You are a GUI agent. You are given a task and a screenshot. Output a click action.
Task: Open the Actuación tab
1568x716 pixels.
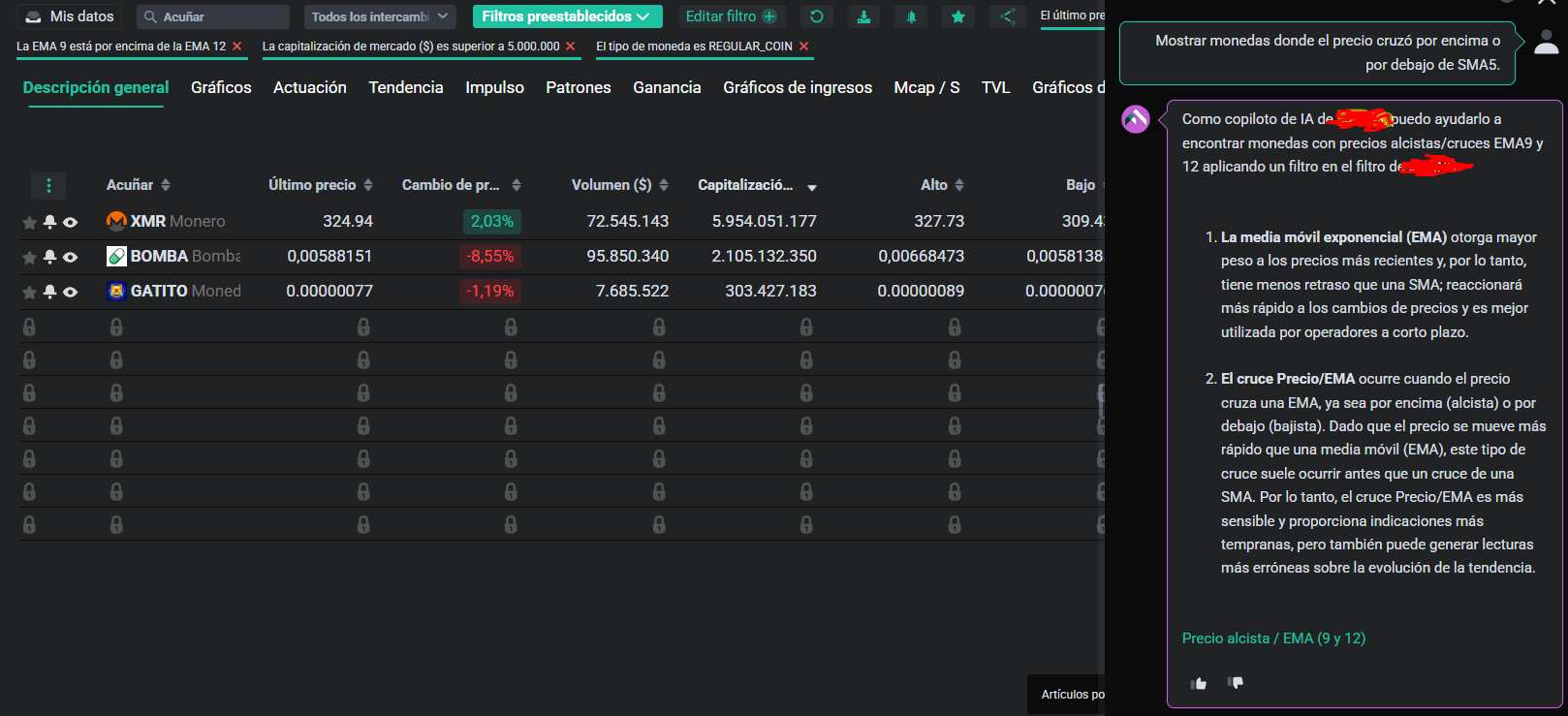point(310,87)
